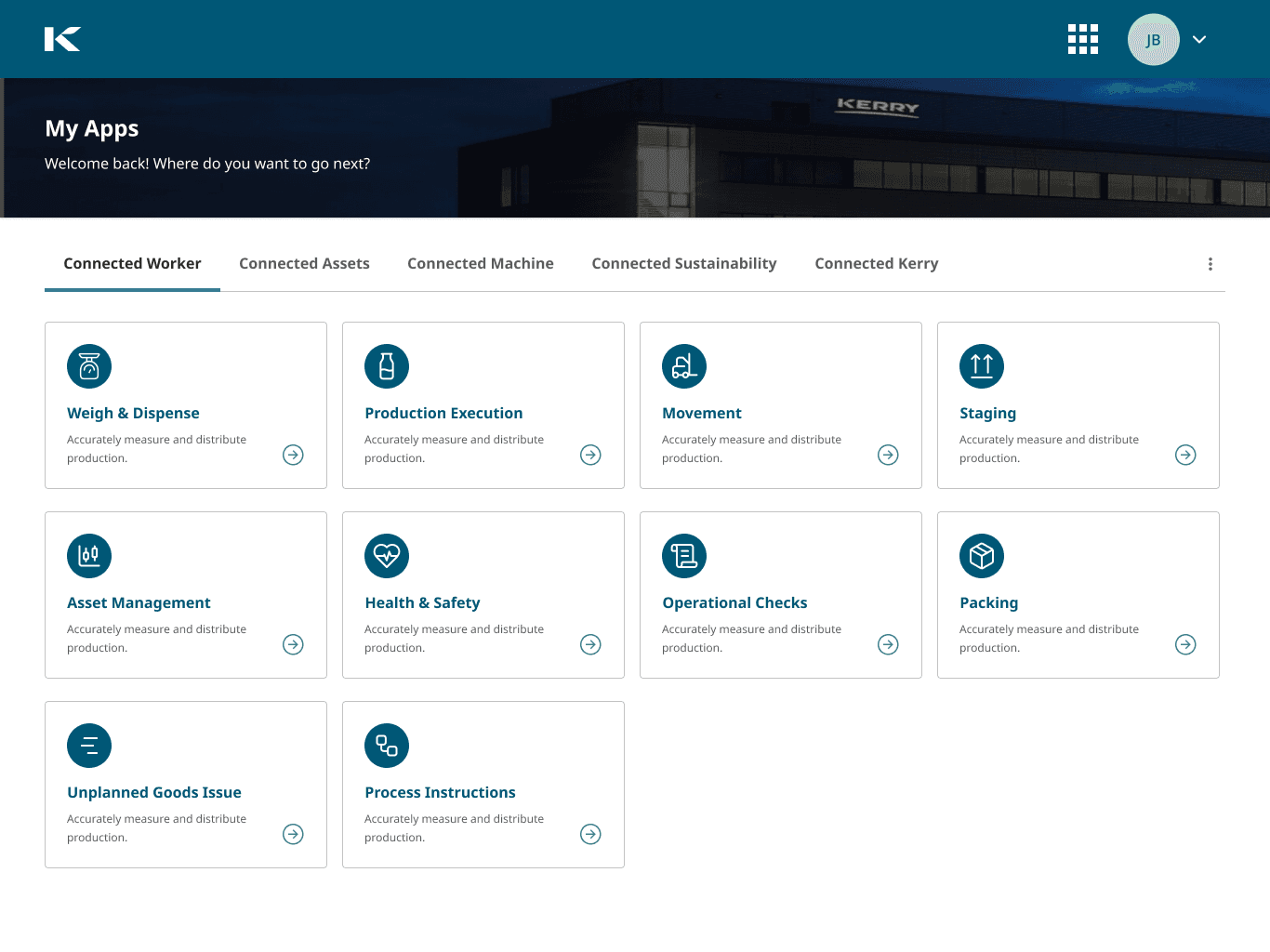Open the Unplanned Goods Issue title link

(x=154, y=793)
